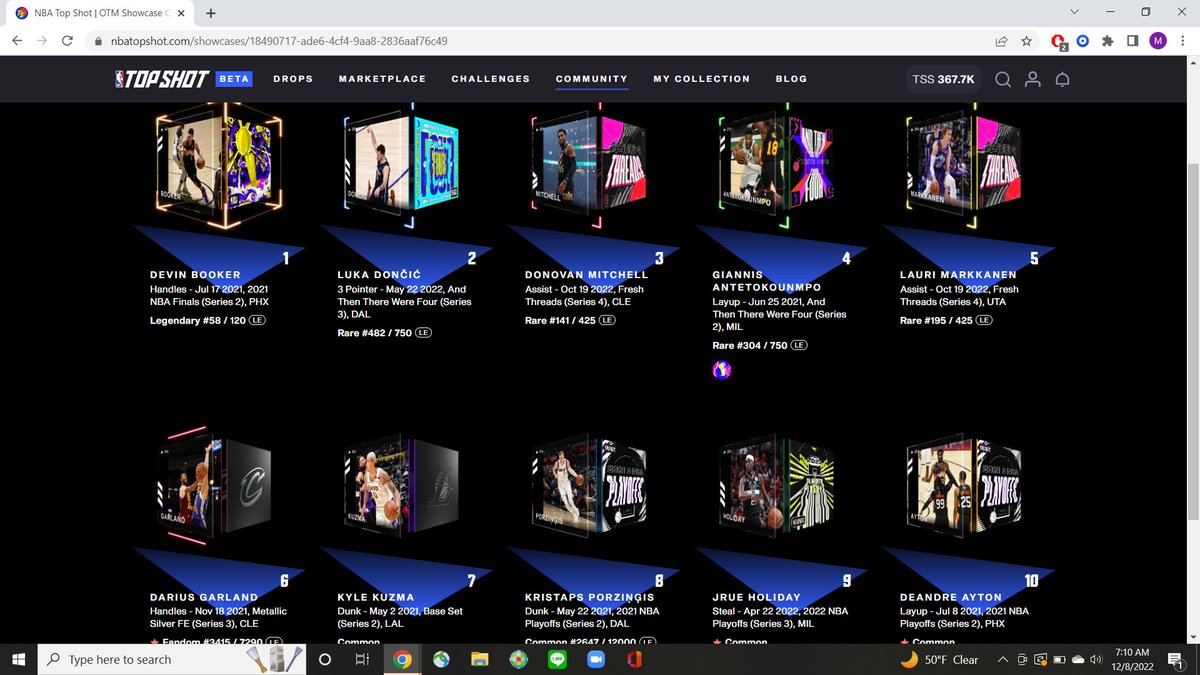
Task: Click the NBA Top Shot logo
Action: coord(161,79)
